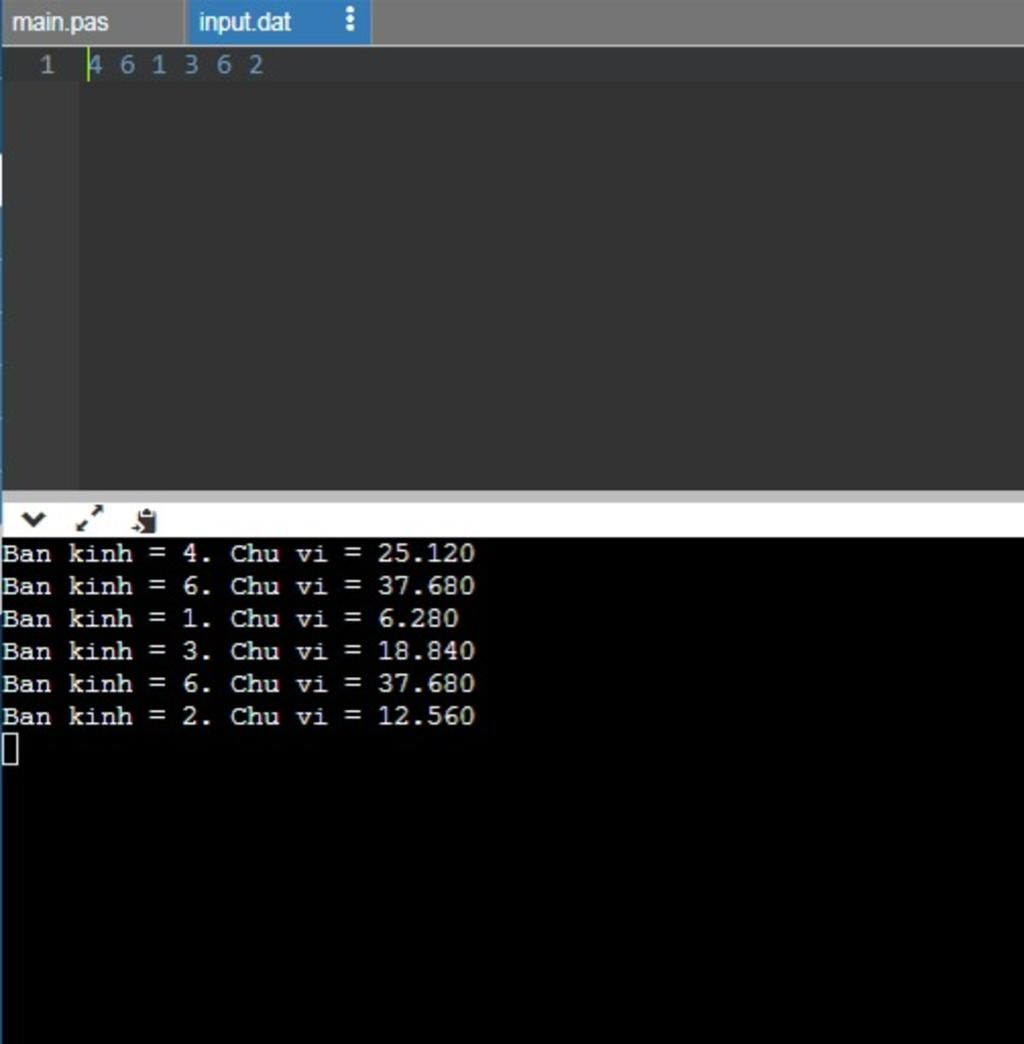Image resolution: width=1024 pixels, height=1044 pixels.
Task: Expand the console to fullscreen
Action: click(89, 519)
